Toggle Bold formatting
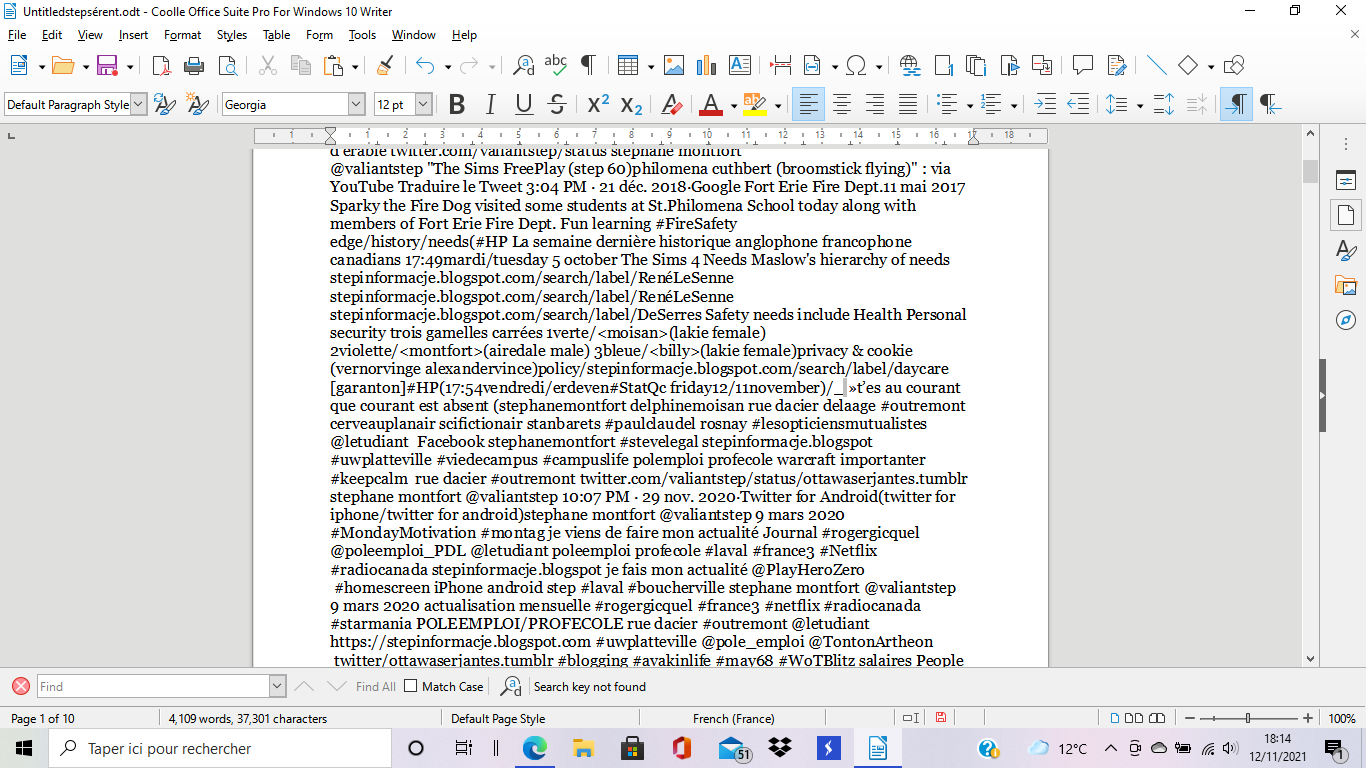 pos(457,104)
